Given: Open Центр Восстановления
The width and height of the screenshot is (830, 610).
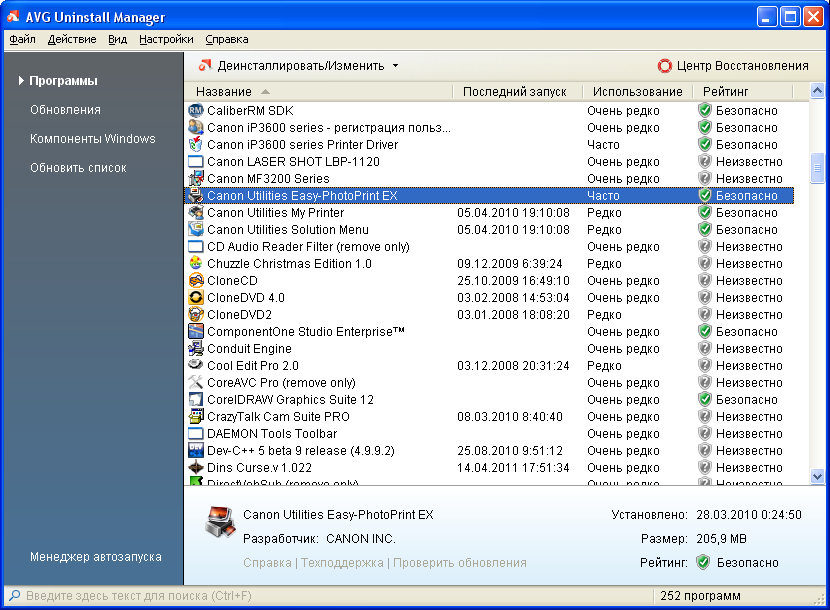Looking at the screenshot, I should 734,66.
